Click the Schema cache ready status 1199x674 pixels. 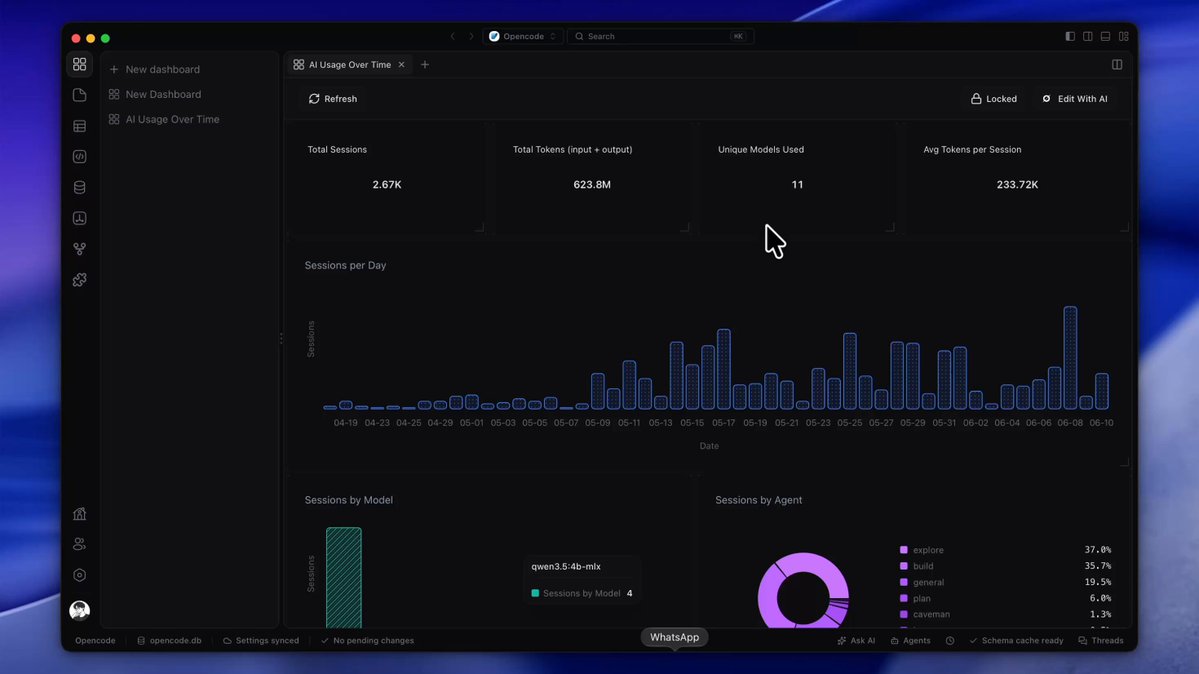pyautogui.click(x=1016, y=641)
